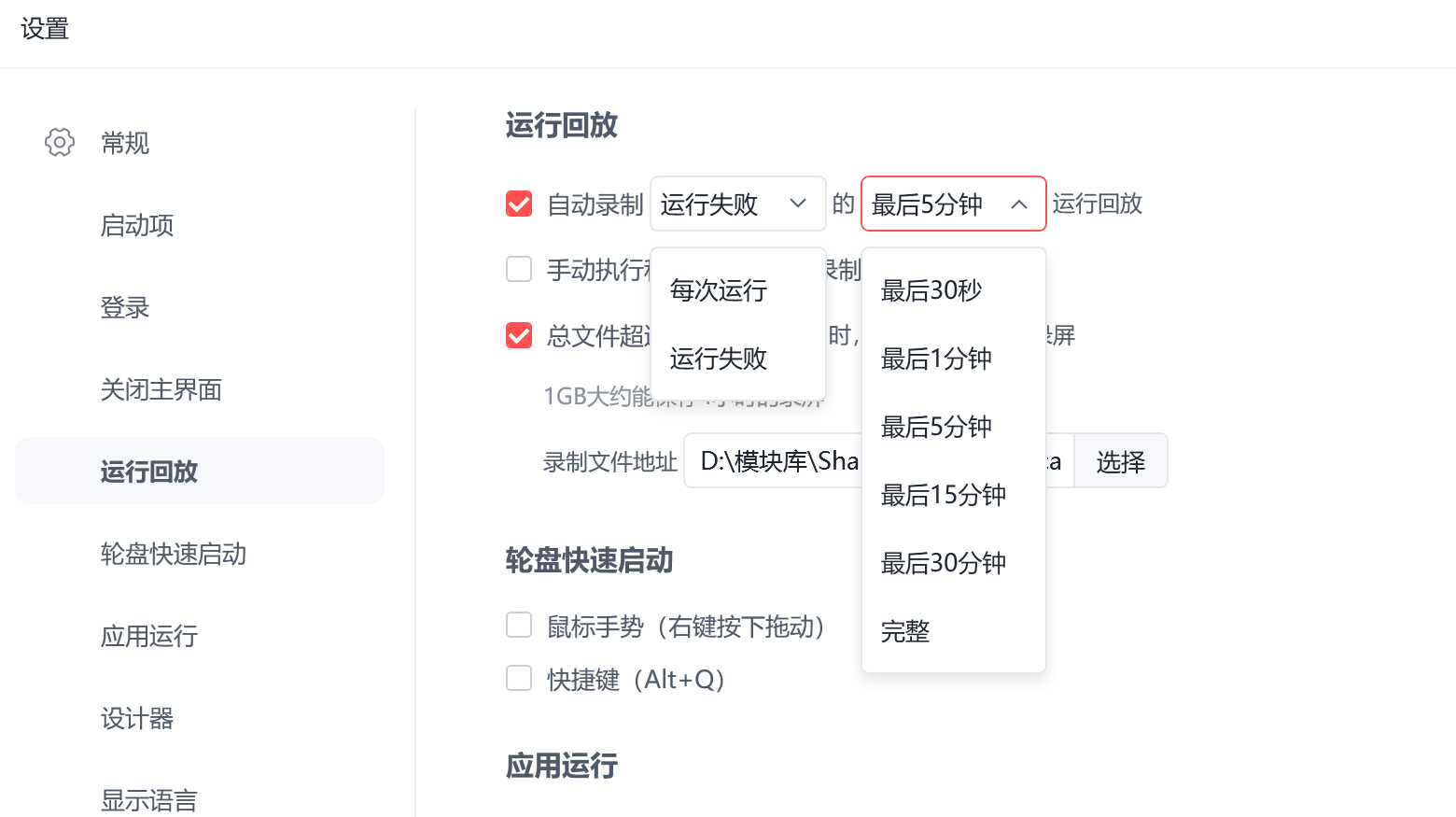Click 选择 button for recording path
The width and height of the screenshot is (1456, 817).
pos(1120,461)
